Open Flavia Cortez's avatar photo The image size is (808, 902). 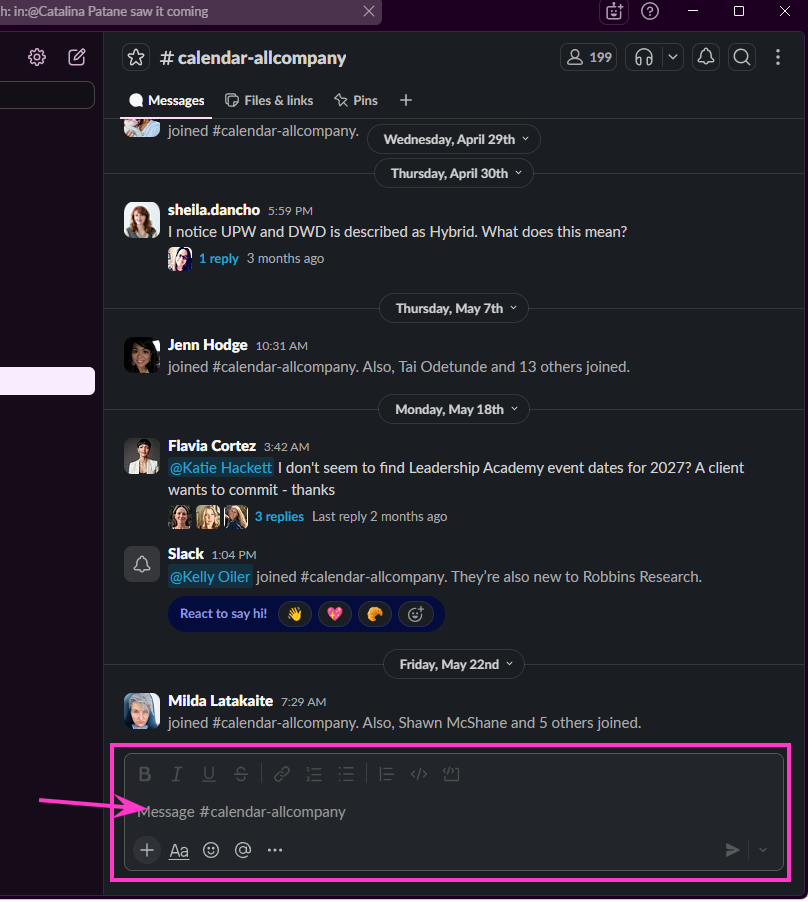(x=142, y=456)
